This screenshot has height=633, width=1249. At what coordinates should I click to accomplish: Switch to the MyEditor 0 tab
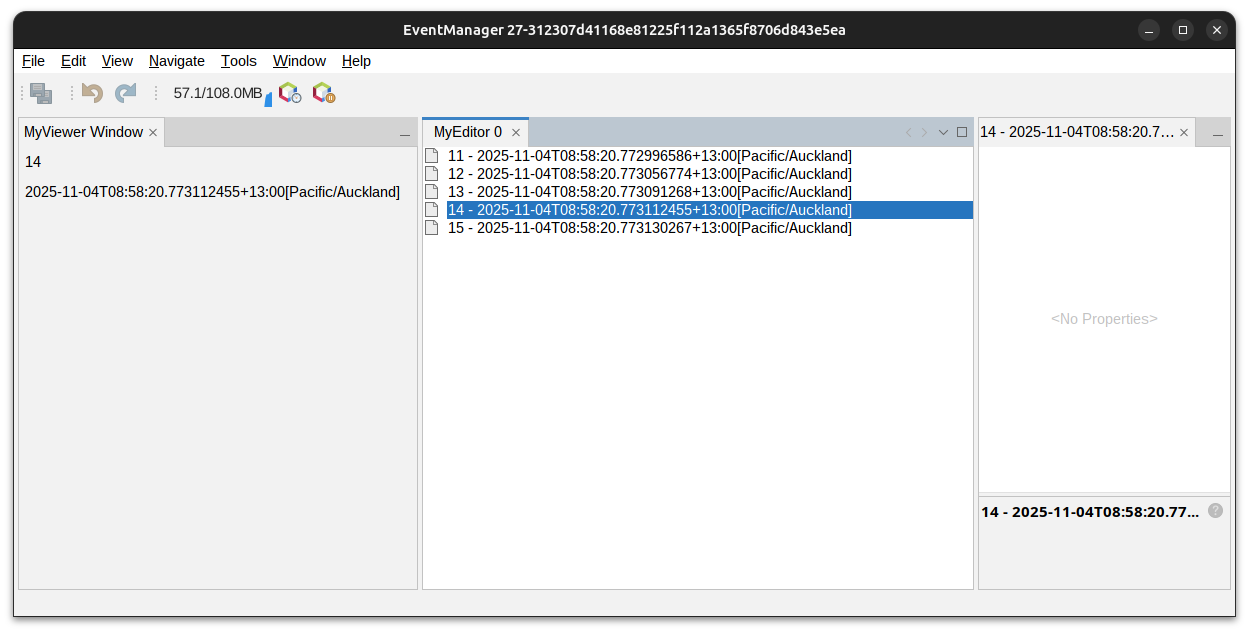click(468, 132)
